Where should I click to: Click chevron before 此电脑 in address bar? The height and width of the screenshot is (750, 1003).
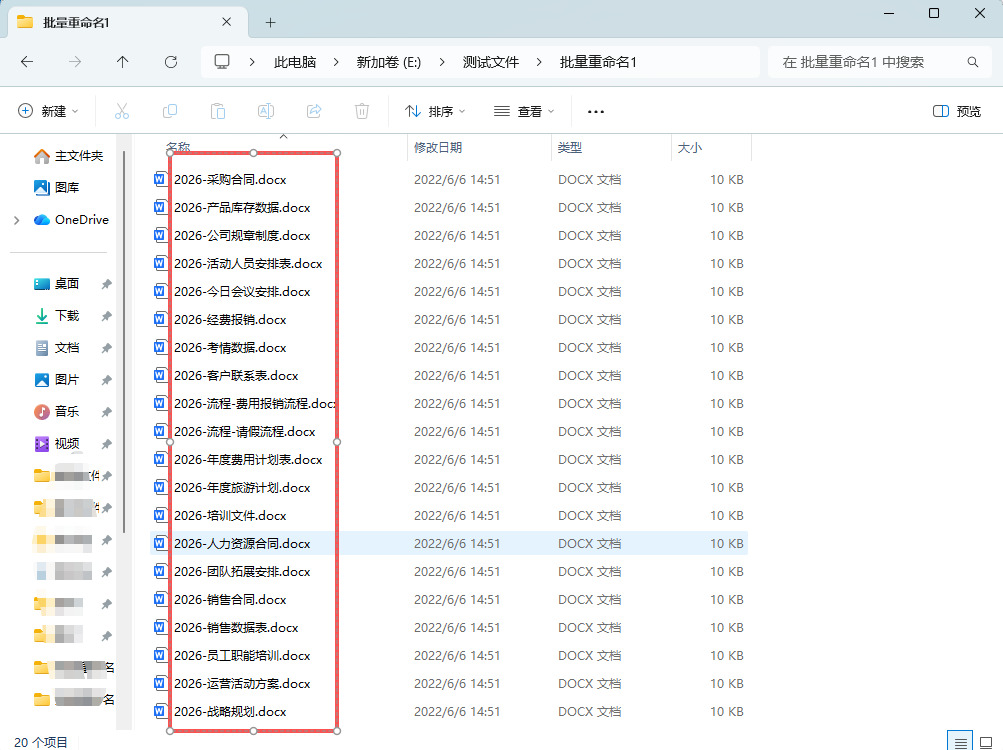coord(252,62)
